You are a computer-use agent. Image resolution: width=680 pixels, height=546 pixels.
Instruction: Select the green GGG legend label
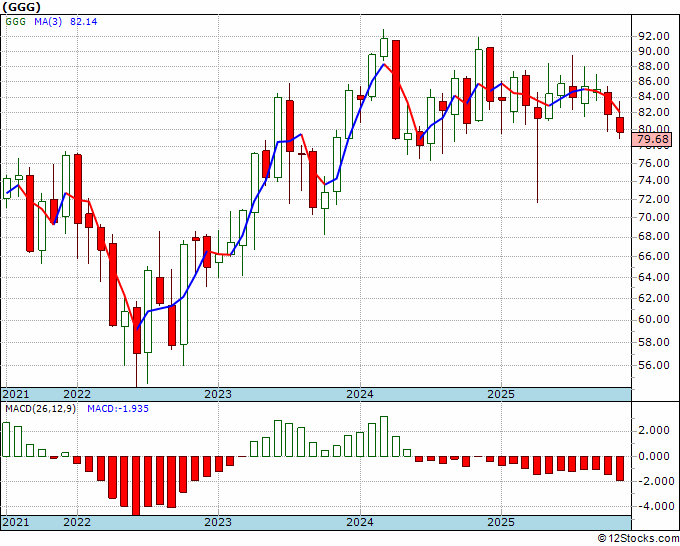coord(16,21)
